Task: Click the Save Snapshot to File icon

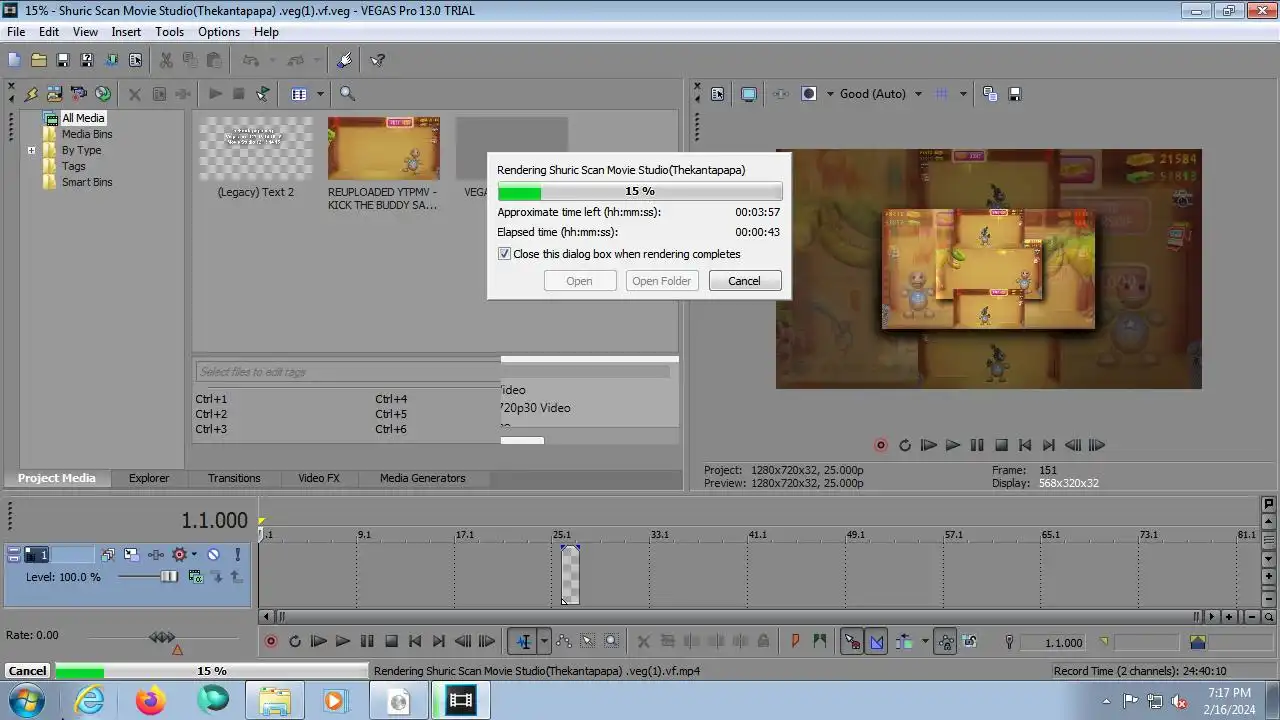Action: click(x=1015, y=94)
